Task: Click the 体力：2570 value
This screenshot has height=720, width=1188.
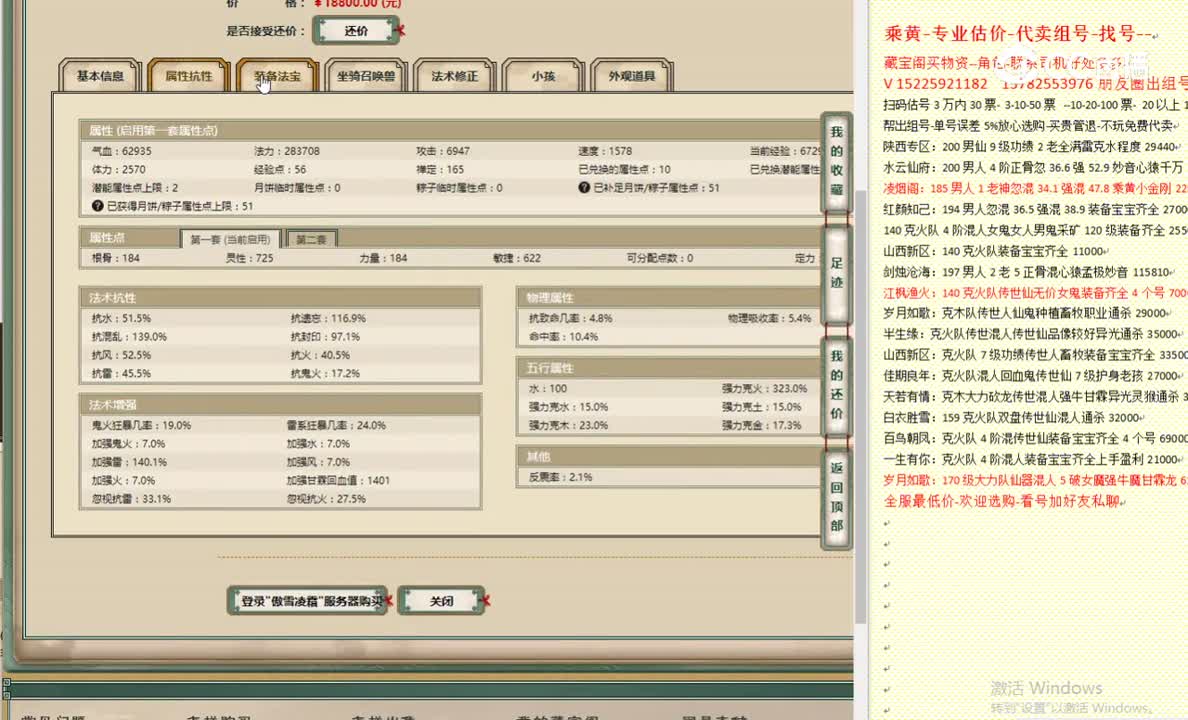Action: [119, 170]
